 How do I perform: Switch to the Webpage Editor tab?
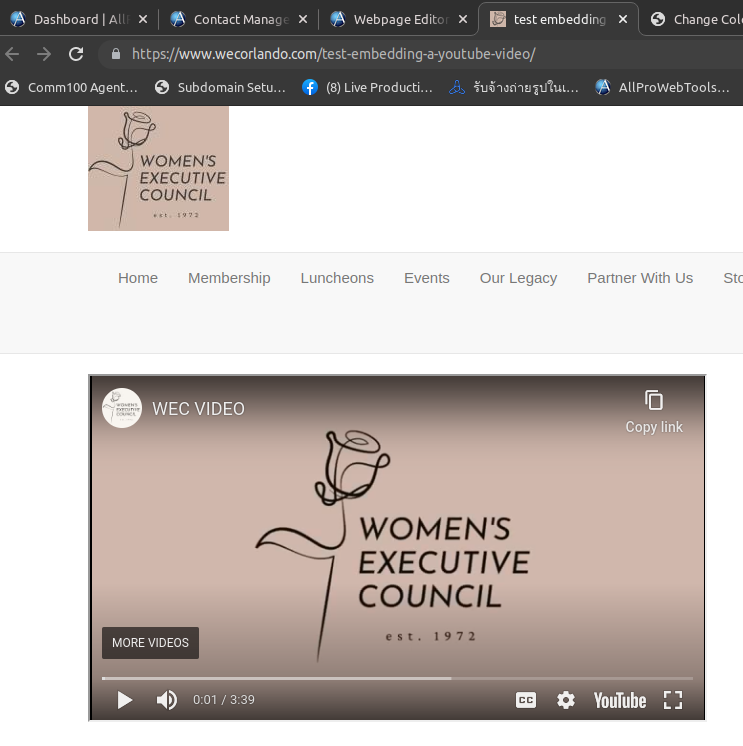(x=390, y=20)
